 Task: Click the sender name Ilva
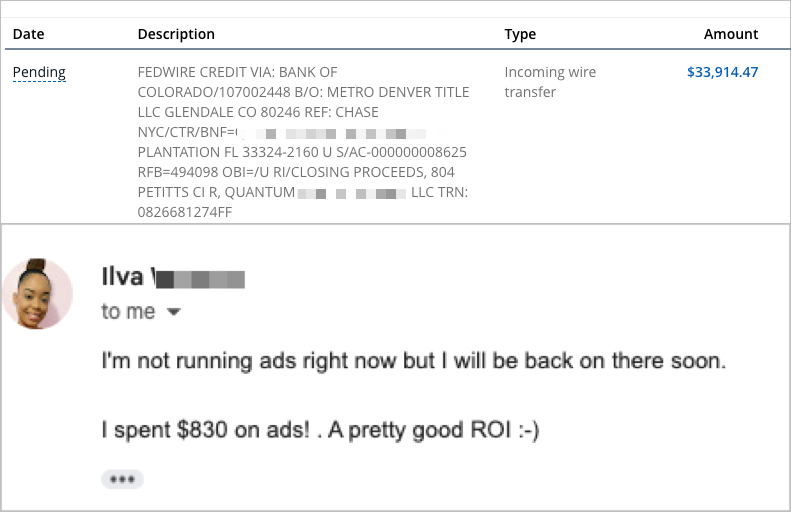[123, 278]
